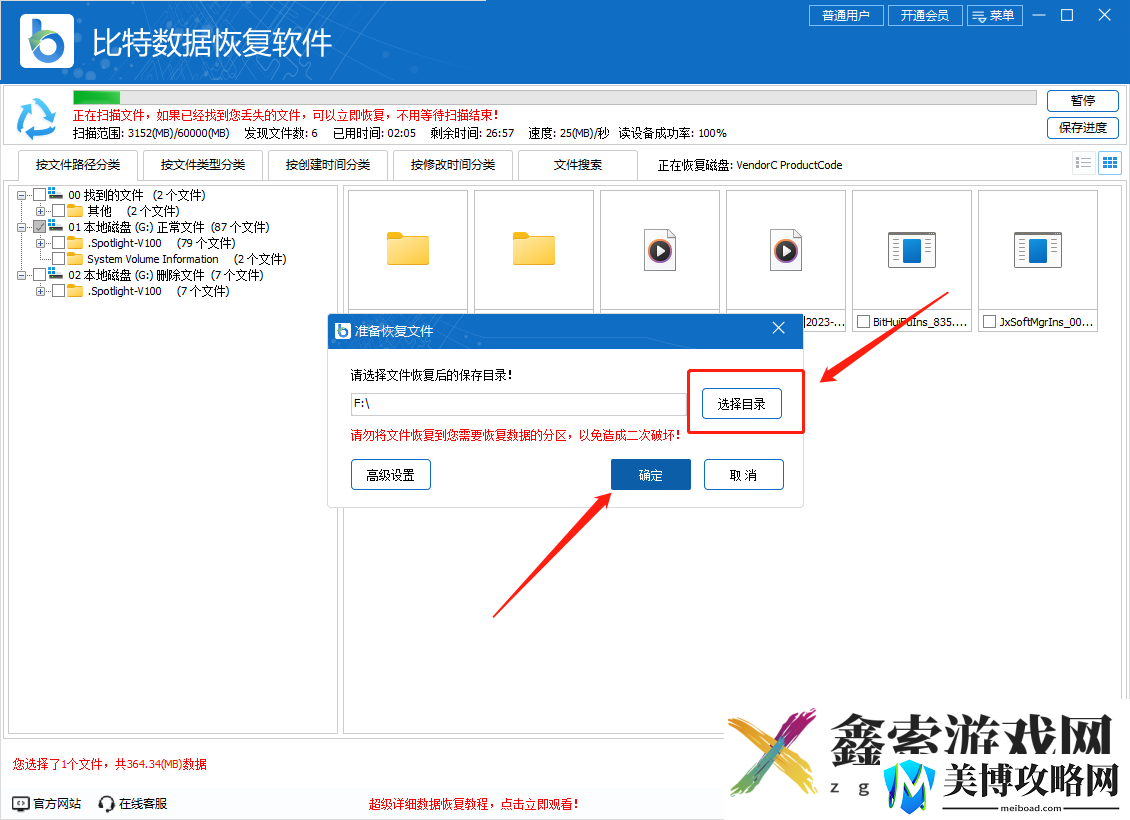Tick checkbox for 00 找到的文件
The width and height of the screenshot is (1130, 820).
click(x=40, y=195)
